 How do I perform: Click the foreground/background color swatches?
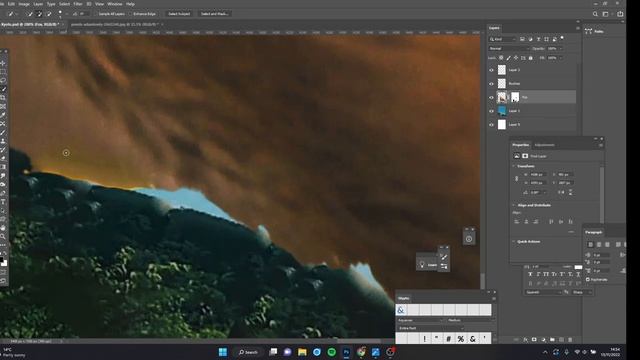(x=3, y=261)
